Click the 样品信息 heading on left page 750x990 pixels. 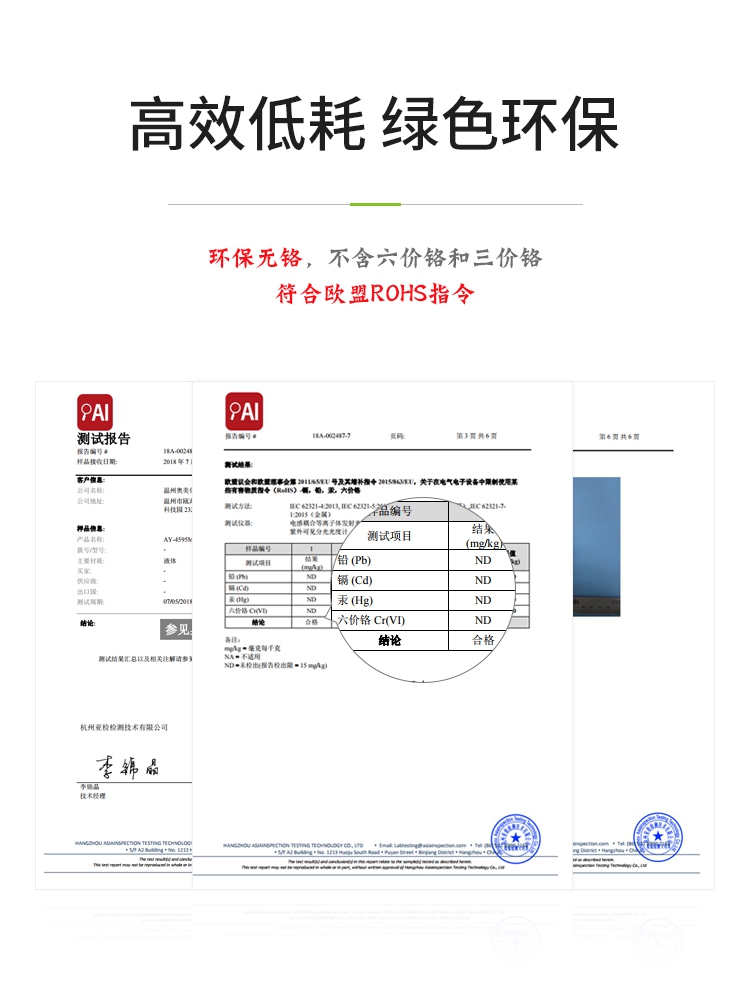pyautogui.click(x=91, y=528)
